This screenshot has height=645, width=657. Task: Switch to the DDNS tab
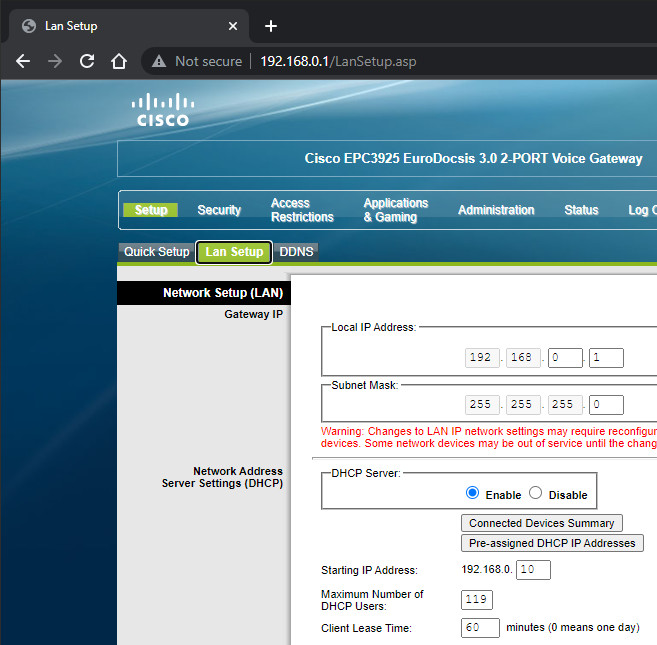click(x=296, y=252)
